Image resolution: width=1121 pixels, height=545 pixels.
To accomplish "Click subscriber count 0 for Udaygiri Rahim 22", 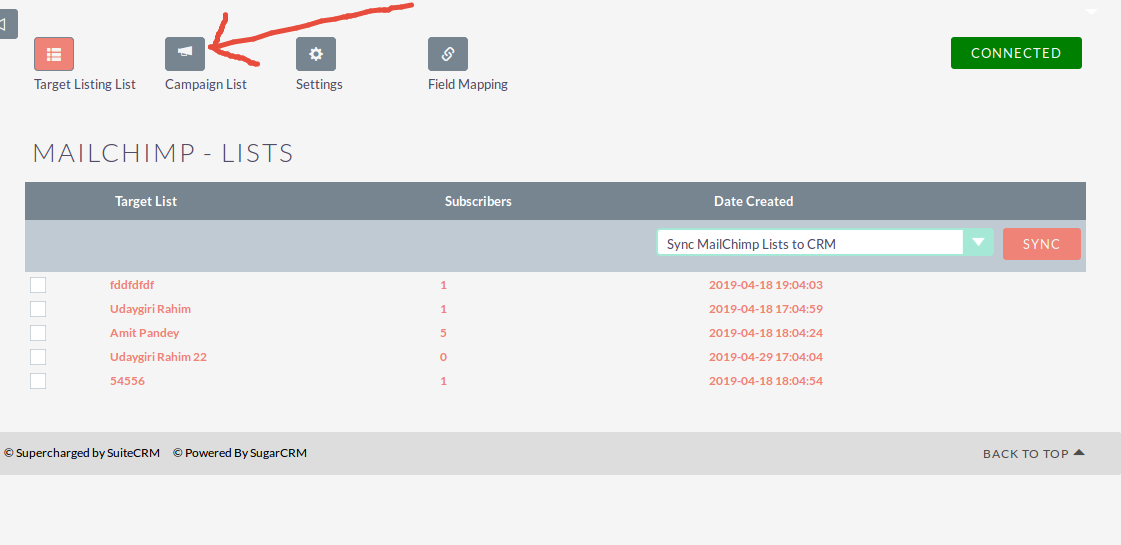I will click(443, 357).
